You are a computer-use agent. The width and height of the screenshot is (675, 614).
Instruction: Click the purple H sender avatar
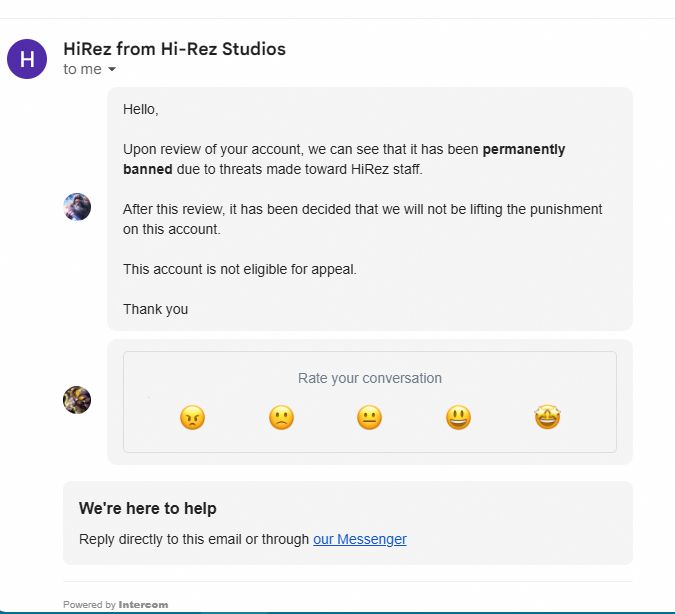[x=27, y=59]
